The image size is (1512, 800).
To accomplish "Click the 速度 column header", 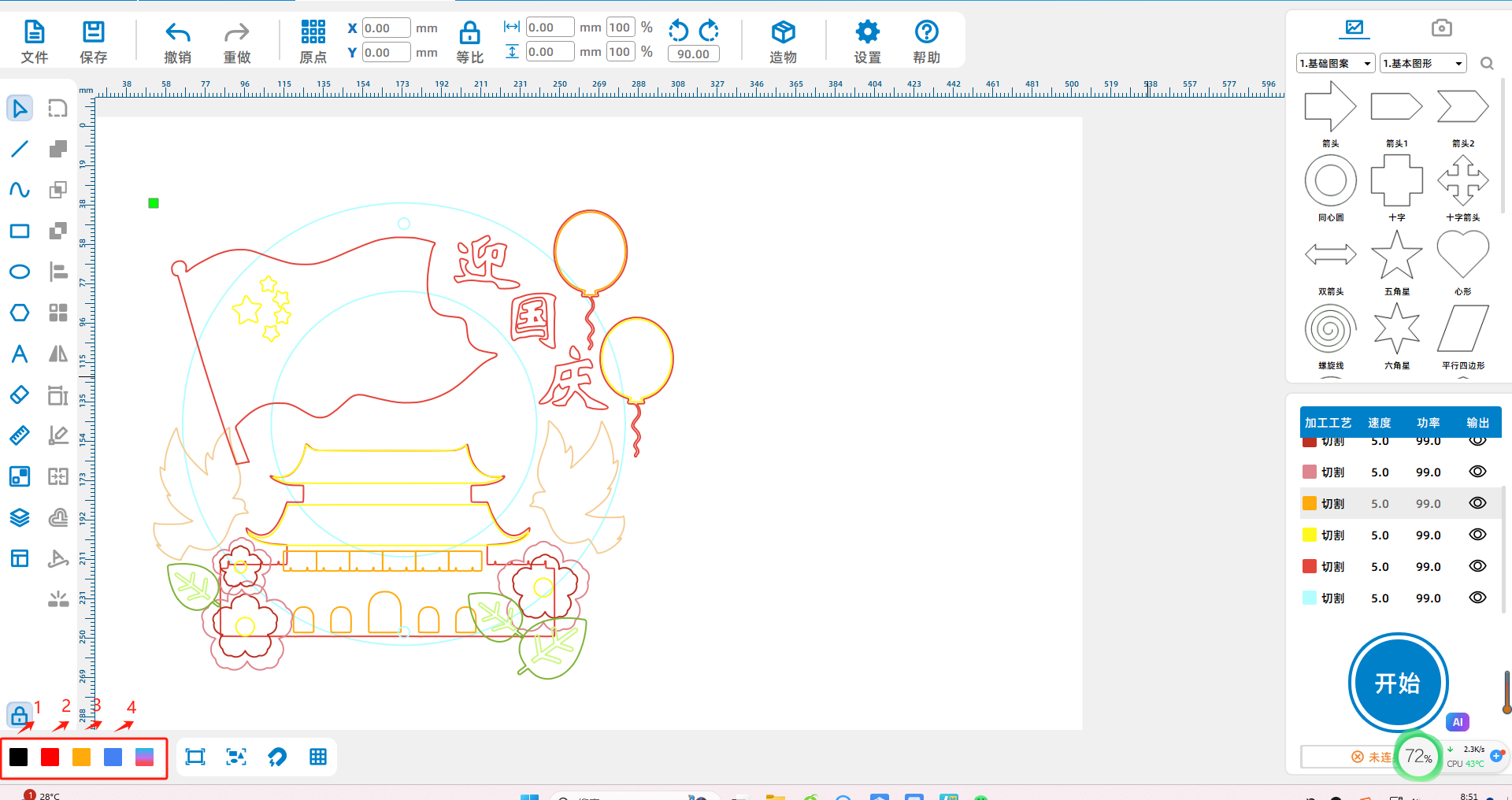I will 1379,423.
